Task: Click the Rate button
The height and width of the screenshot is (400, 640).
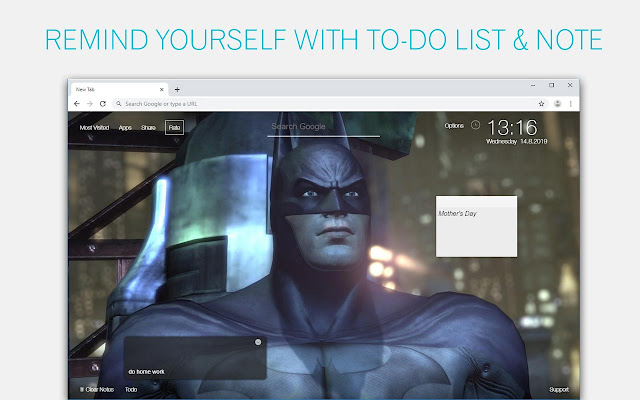Action: pyautogui.click(x=174, y=127)
